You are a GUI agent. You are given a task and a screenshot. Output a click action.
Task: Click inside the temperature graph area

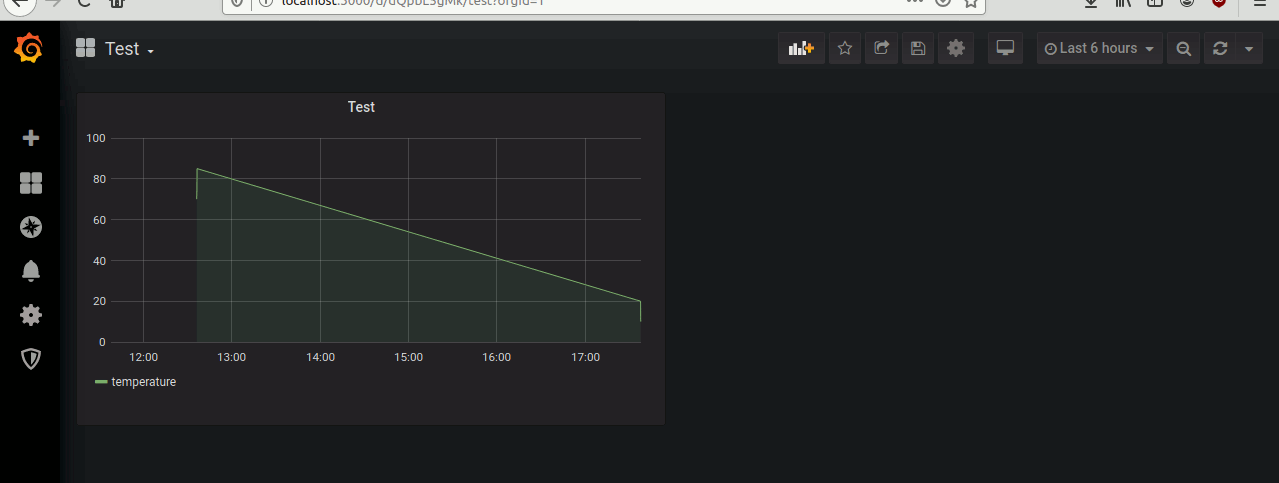[376, 240]
